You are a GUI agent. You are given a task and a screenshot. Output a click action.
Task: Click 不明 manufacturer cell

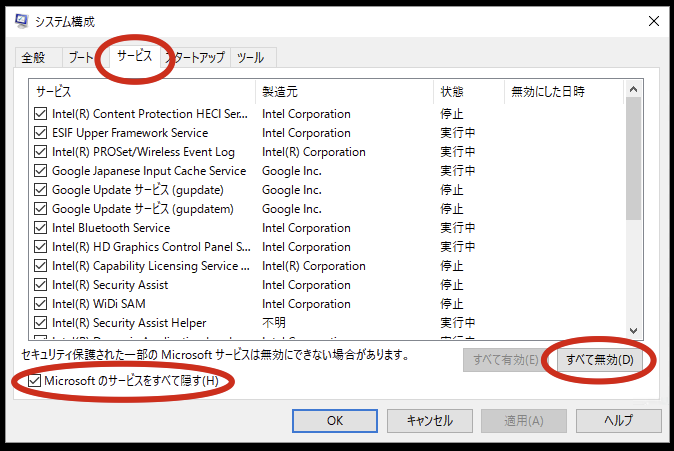pyautogui.click(x=274, y=323)
